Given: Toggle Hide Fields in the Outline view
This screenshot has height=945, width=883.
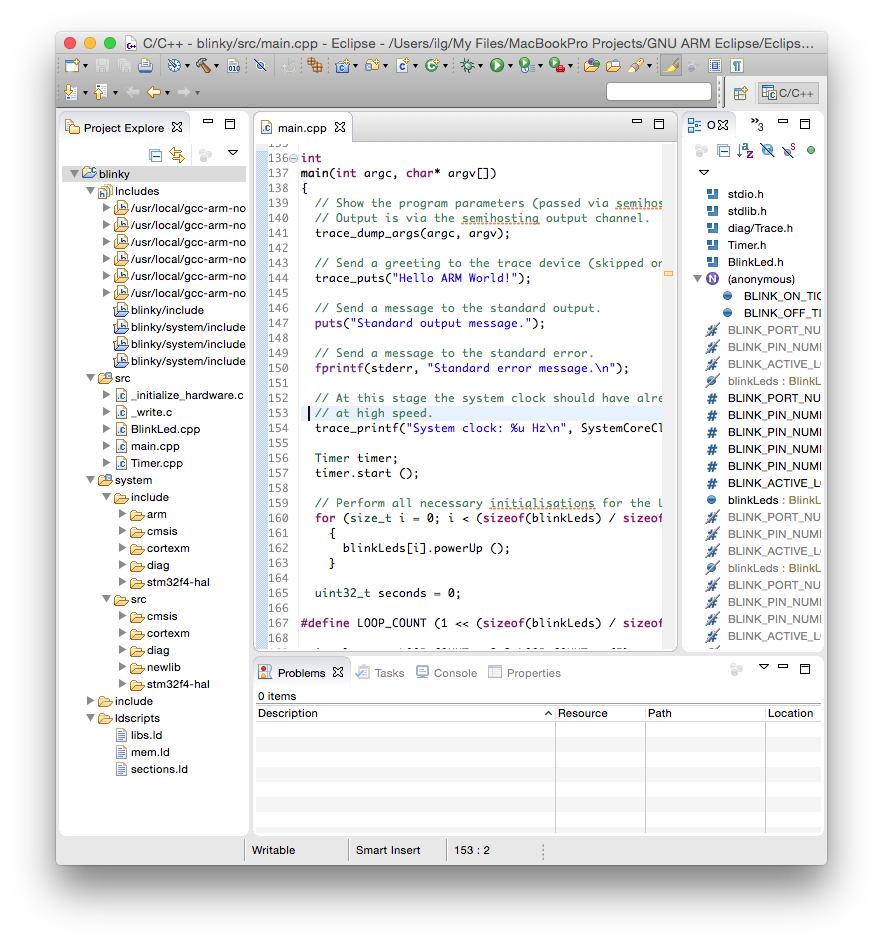Looking at the screenshot, I should point(766,149).
